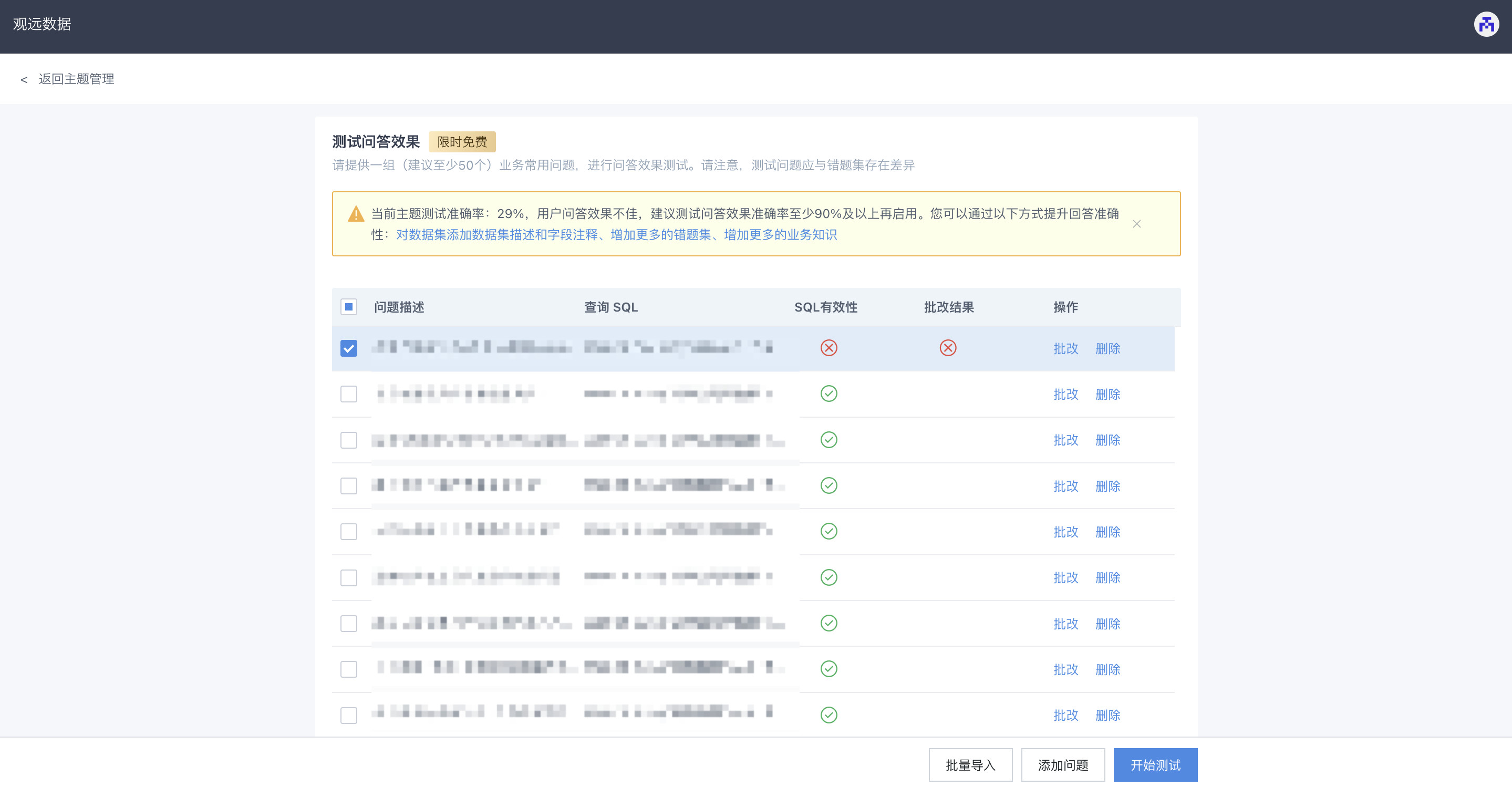Uncheck the first row's checkbox
This screenshot has width=1512, height=787.
(x=349, y=348)
